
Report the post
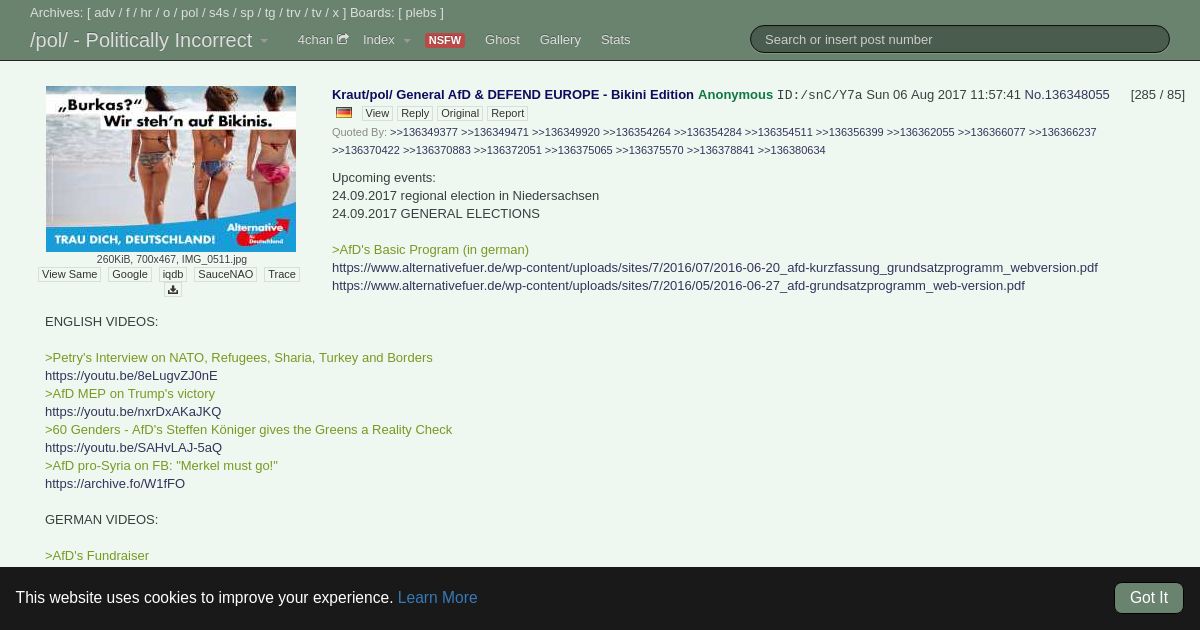coord(507,113)
